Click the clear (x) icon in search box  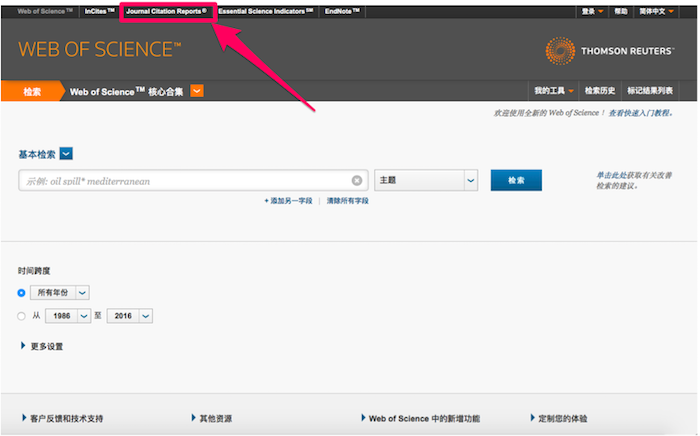(x=357, y=181)
